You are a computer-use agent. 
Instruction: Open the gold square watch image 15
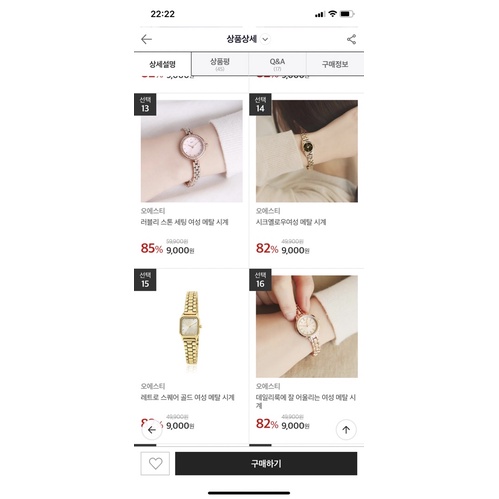tap(192, 326)
